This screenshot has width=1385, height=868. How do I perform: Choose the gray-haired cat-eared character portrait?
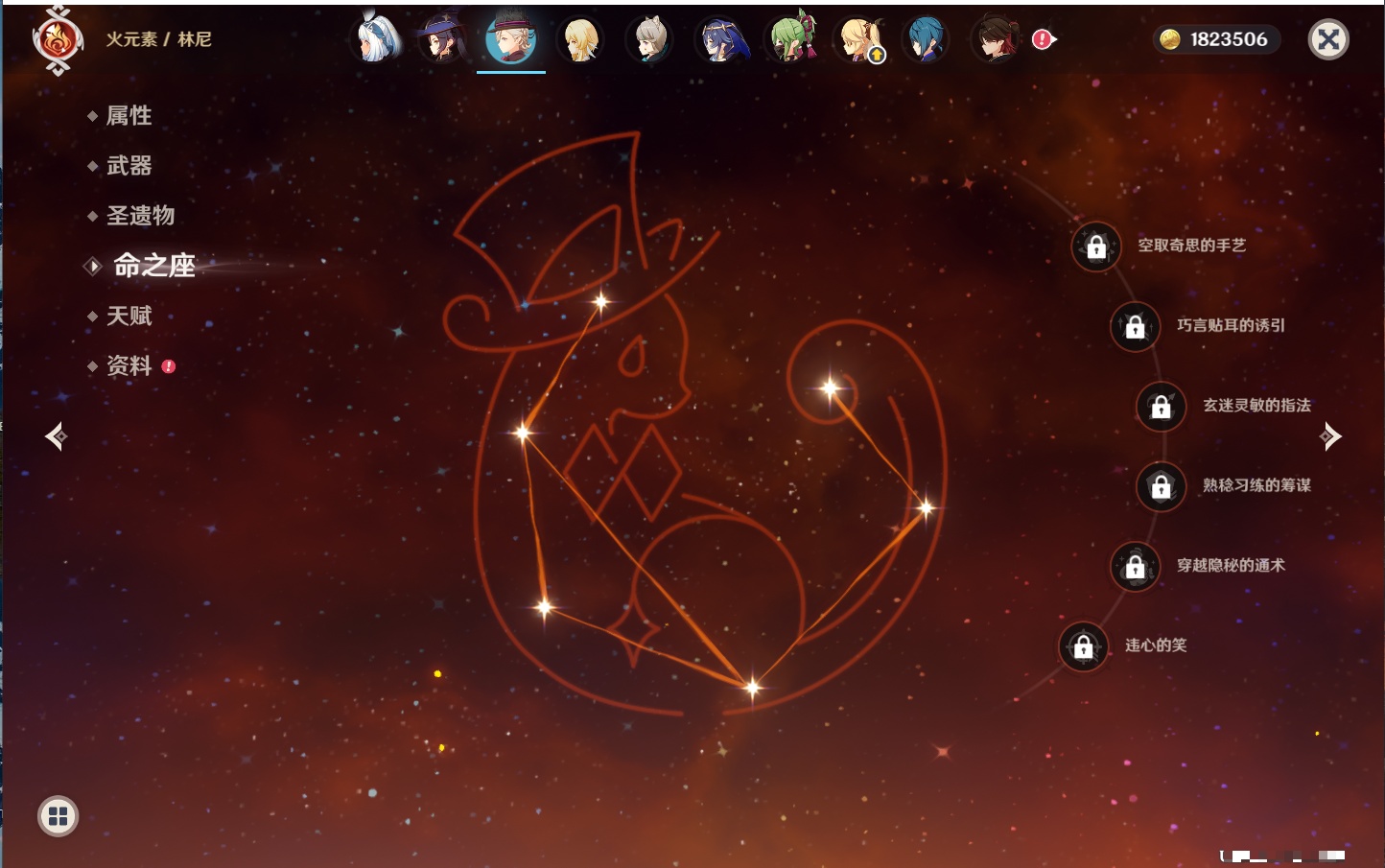click(649, 39)
